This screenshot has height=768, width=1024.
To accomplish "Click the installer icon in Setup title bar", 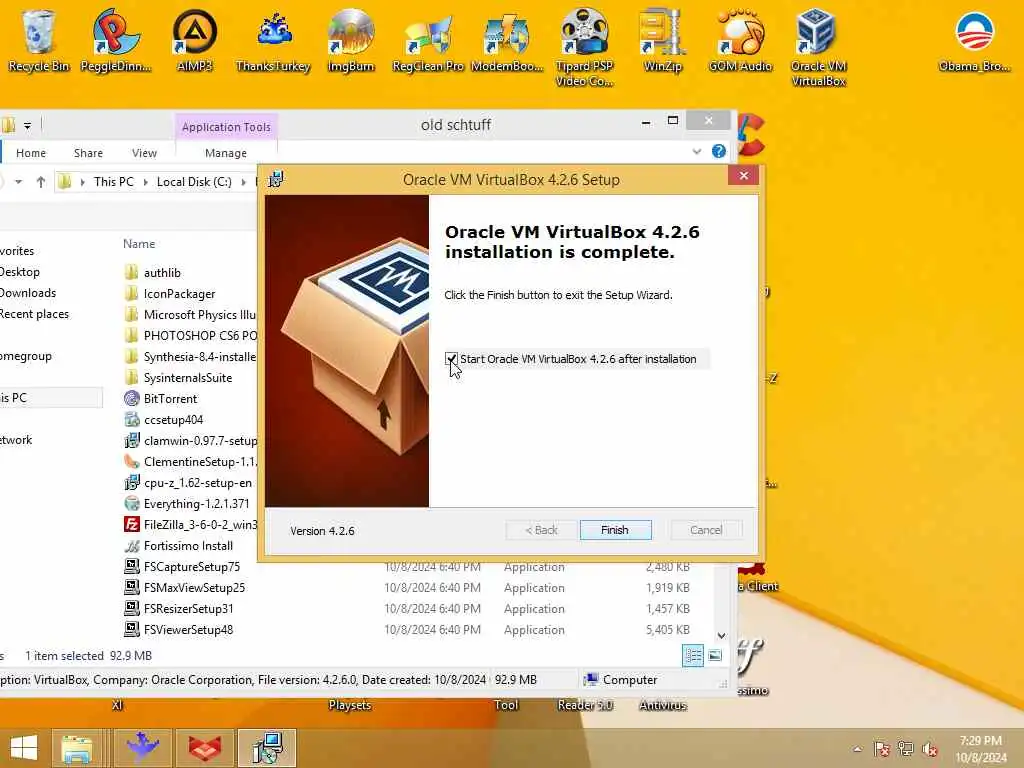I will tap(276, 179).
